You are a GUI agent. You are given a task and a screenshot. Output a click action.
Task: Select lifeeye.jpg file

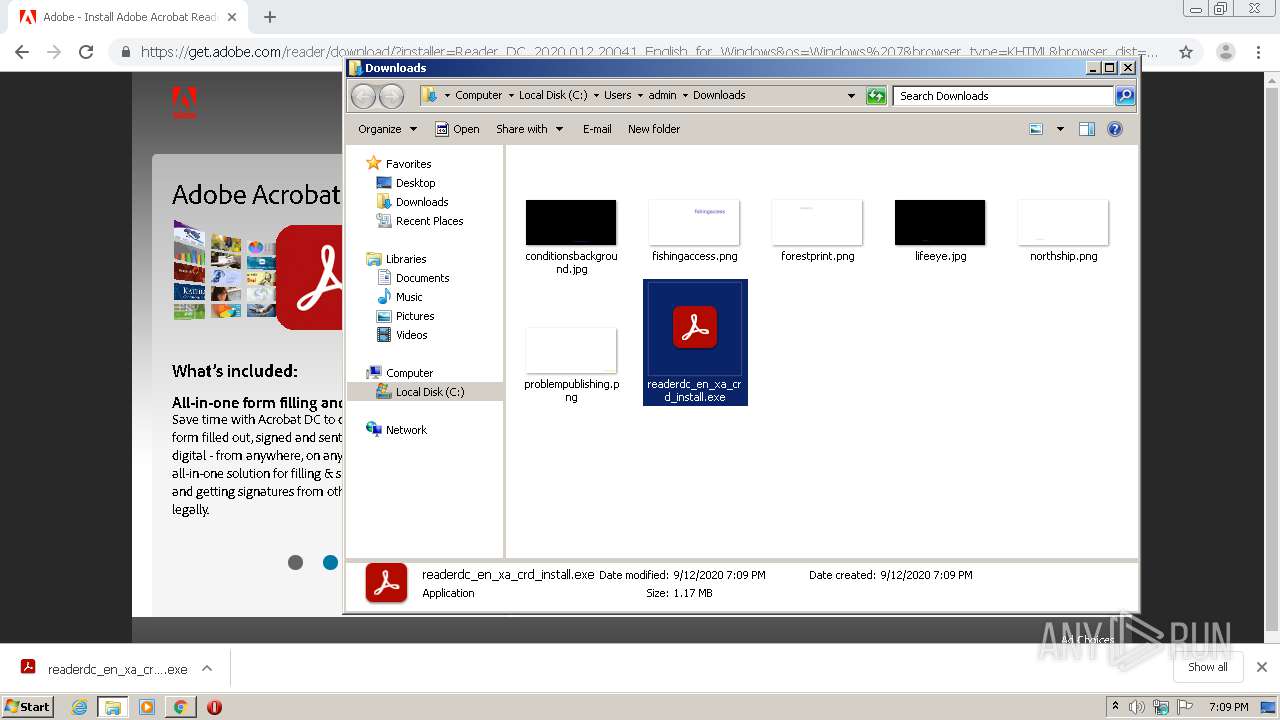[940, 231]
